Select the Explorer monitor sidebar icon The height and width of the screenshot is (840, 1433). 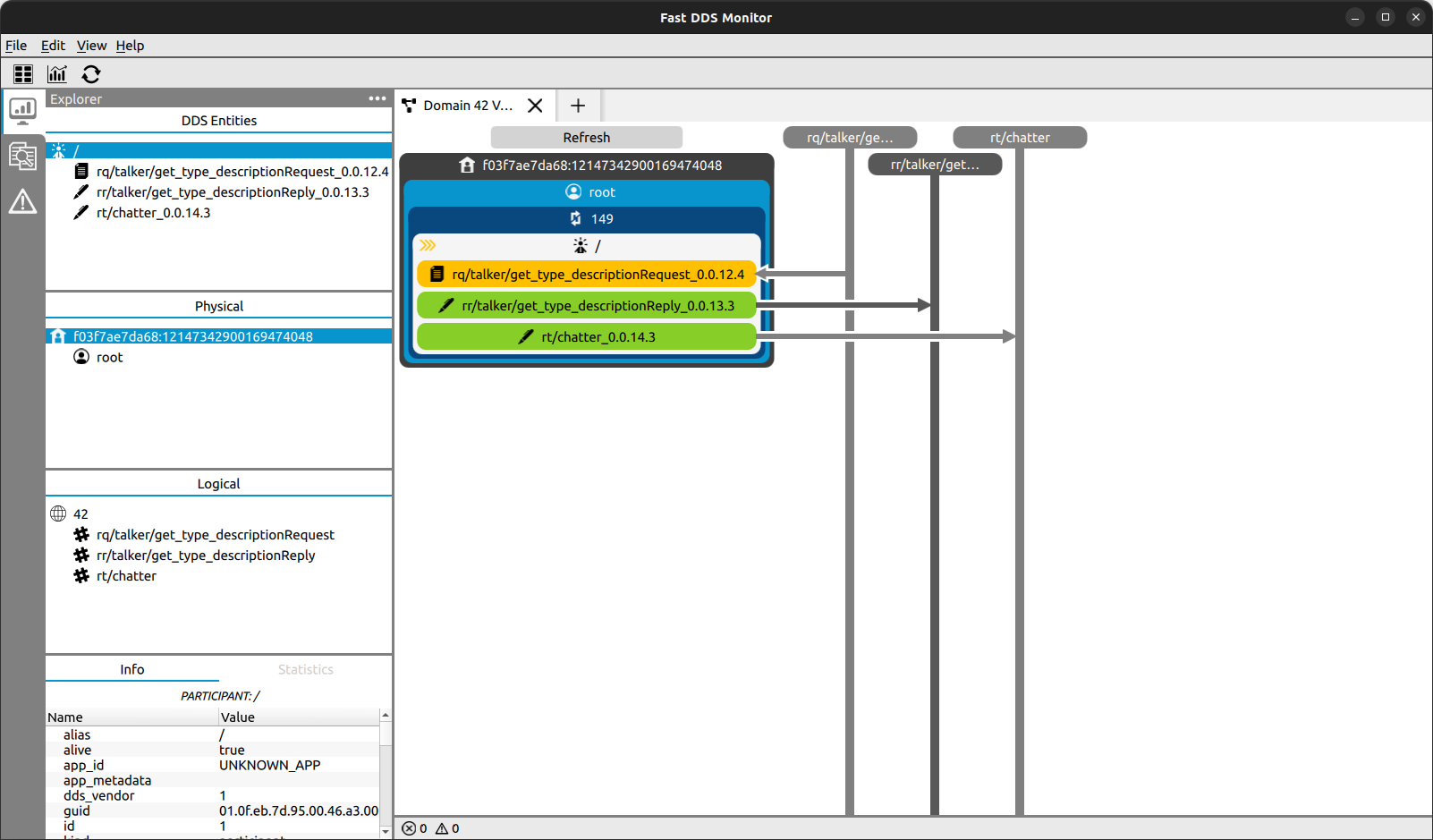[x=22, y=111]
